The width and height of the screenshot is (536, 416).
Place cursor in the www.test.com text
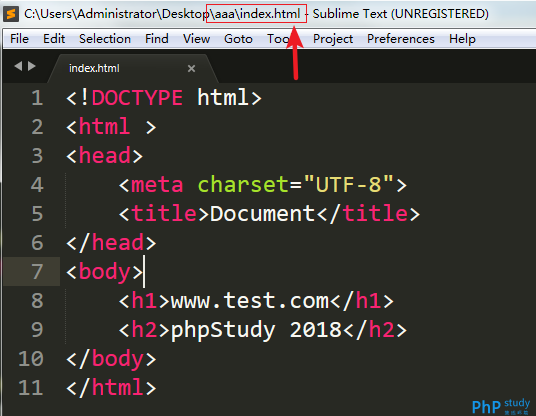pos(250,301)
